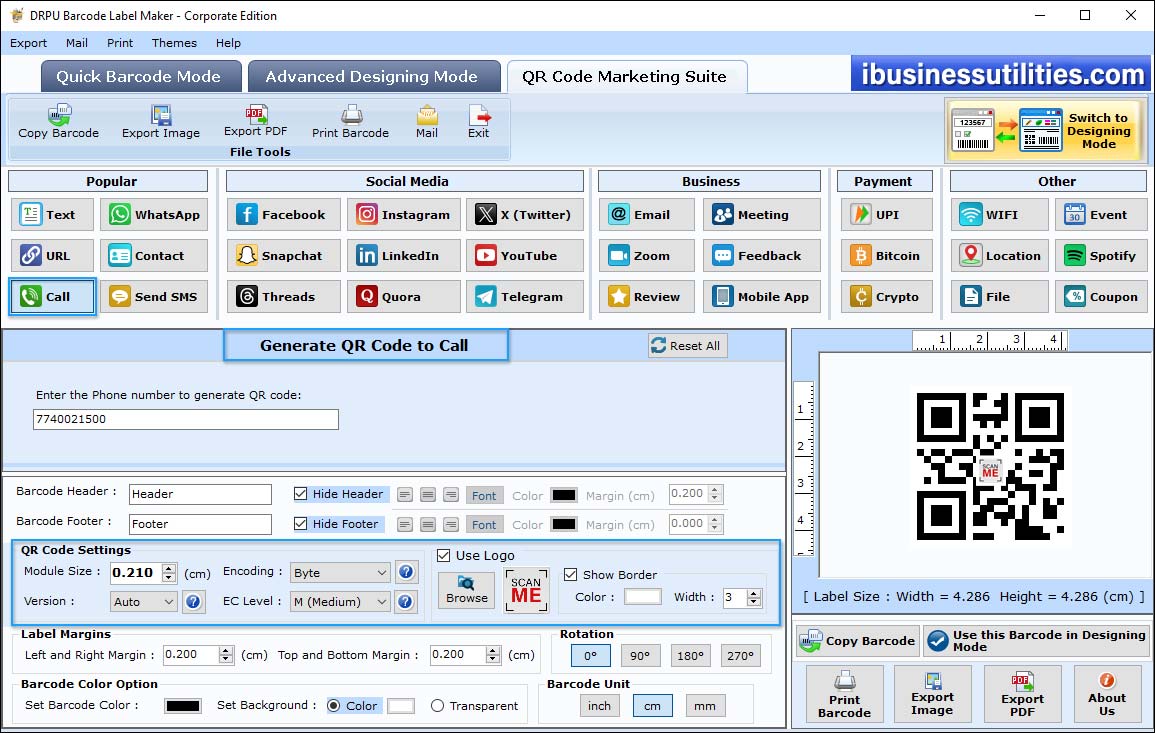Viewport: 1155px width, 733px height.
Task: Select the Snapchat QR type
Action: point(284,256)
